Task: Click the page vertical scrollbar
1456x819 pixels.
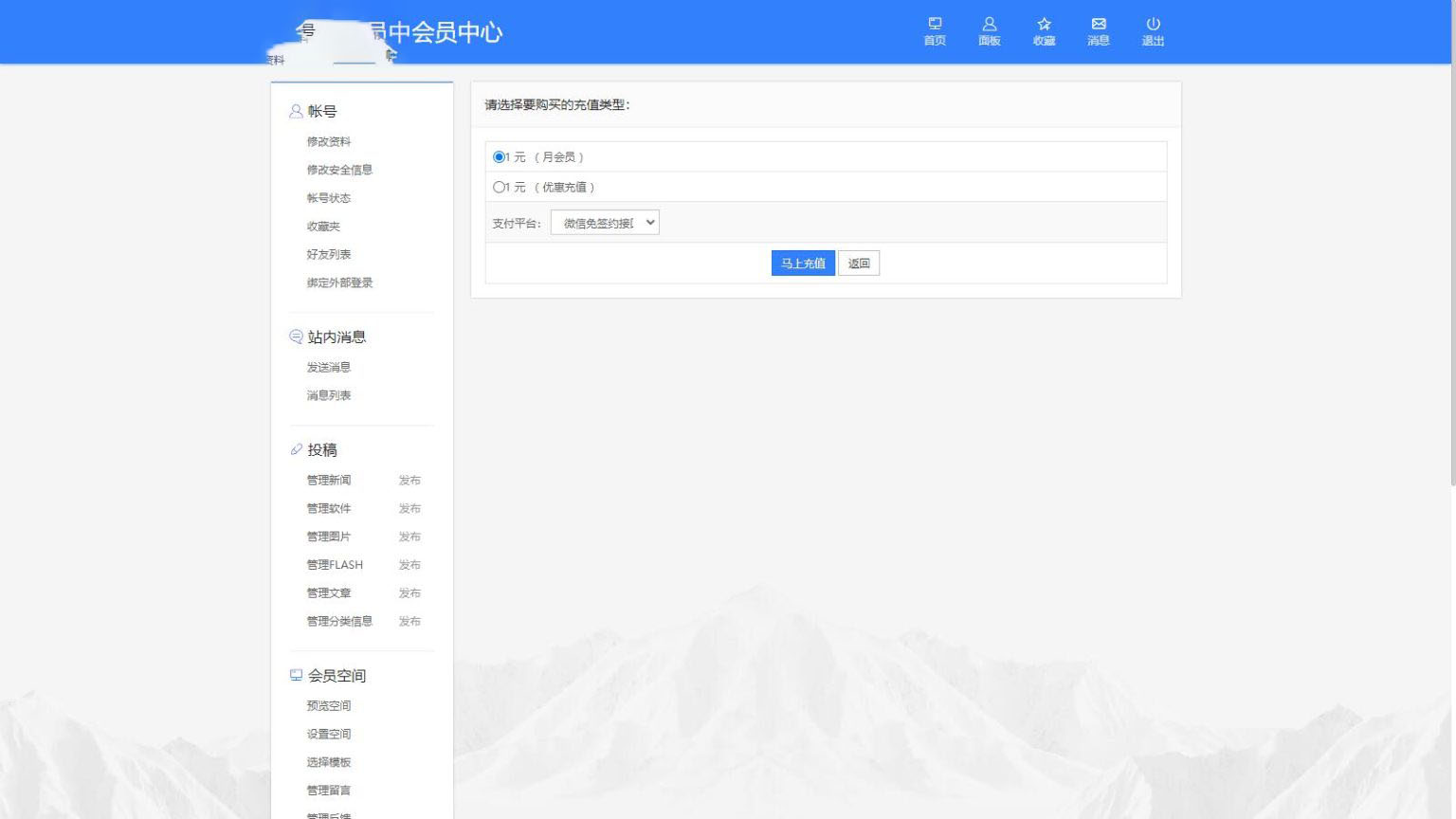Action: tap(1452, 284)
